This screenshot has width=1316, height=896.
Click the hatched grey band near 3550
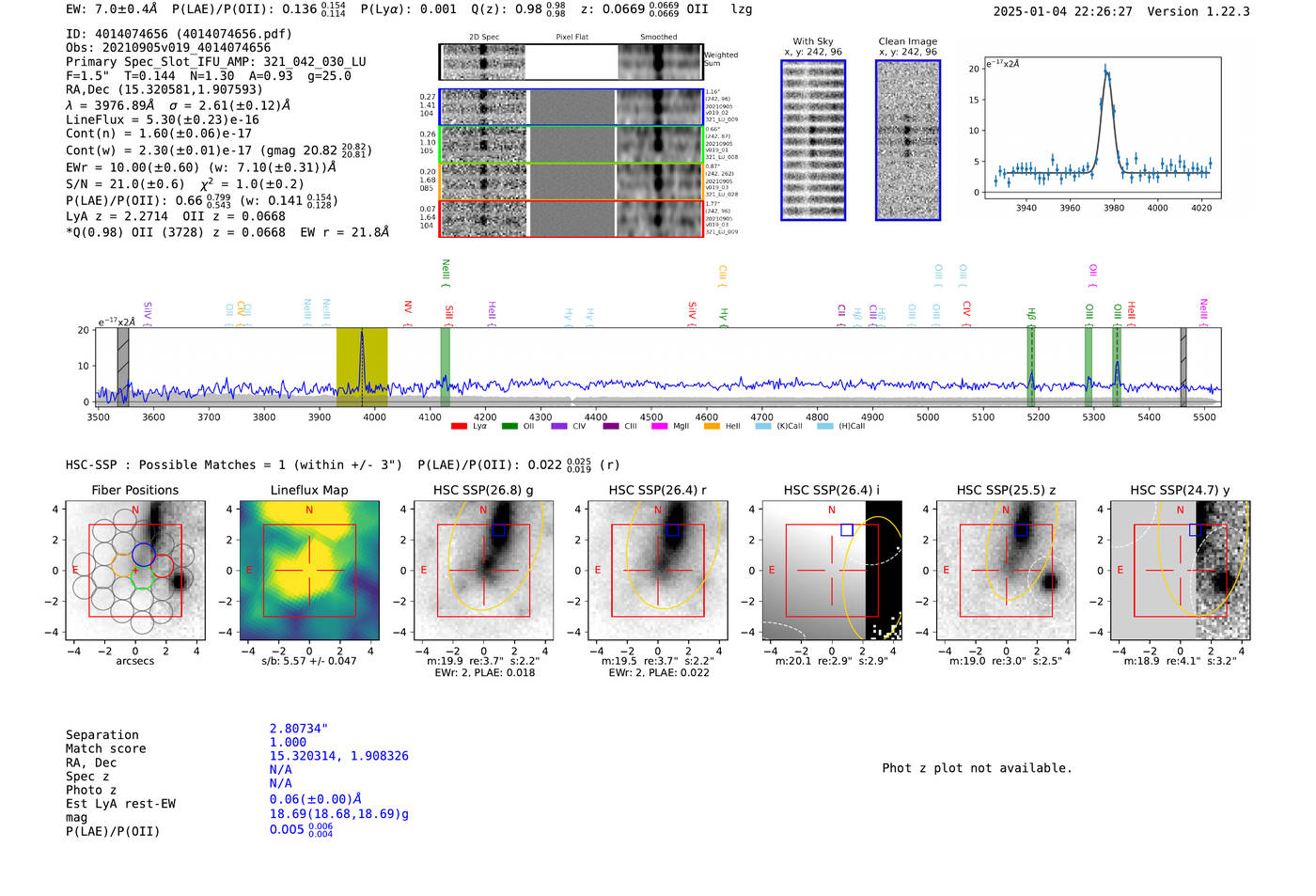point(123,367)
